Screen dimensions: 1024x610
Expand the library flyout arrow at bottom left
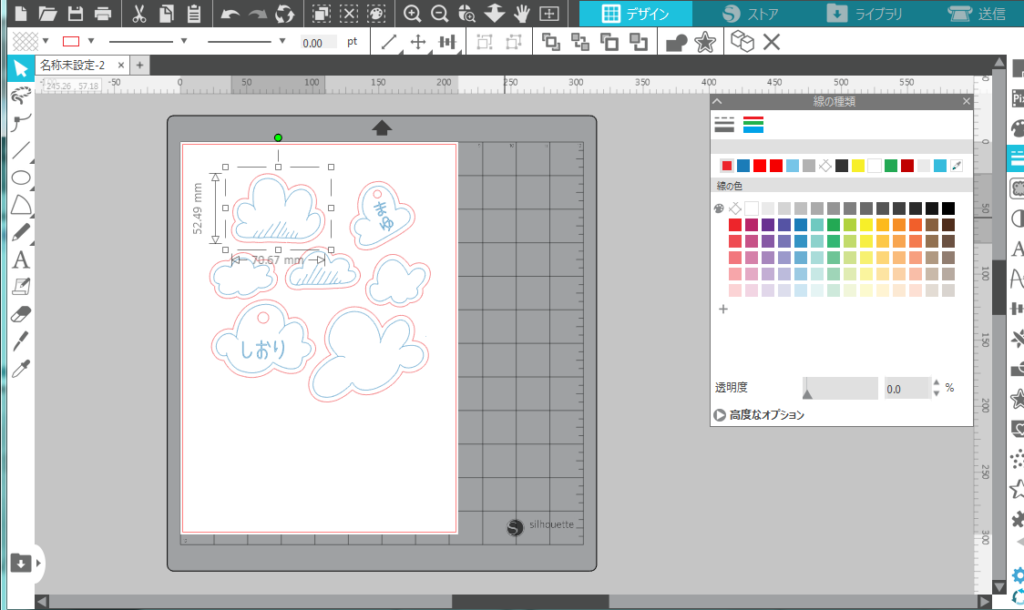coord(39,562)
